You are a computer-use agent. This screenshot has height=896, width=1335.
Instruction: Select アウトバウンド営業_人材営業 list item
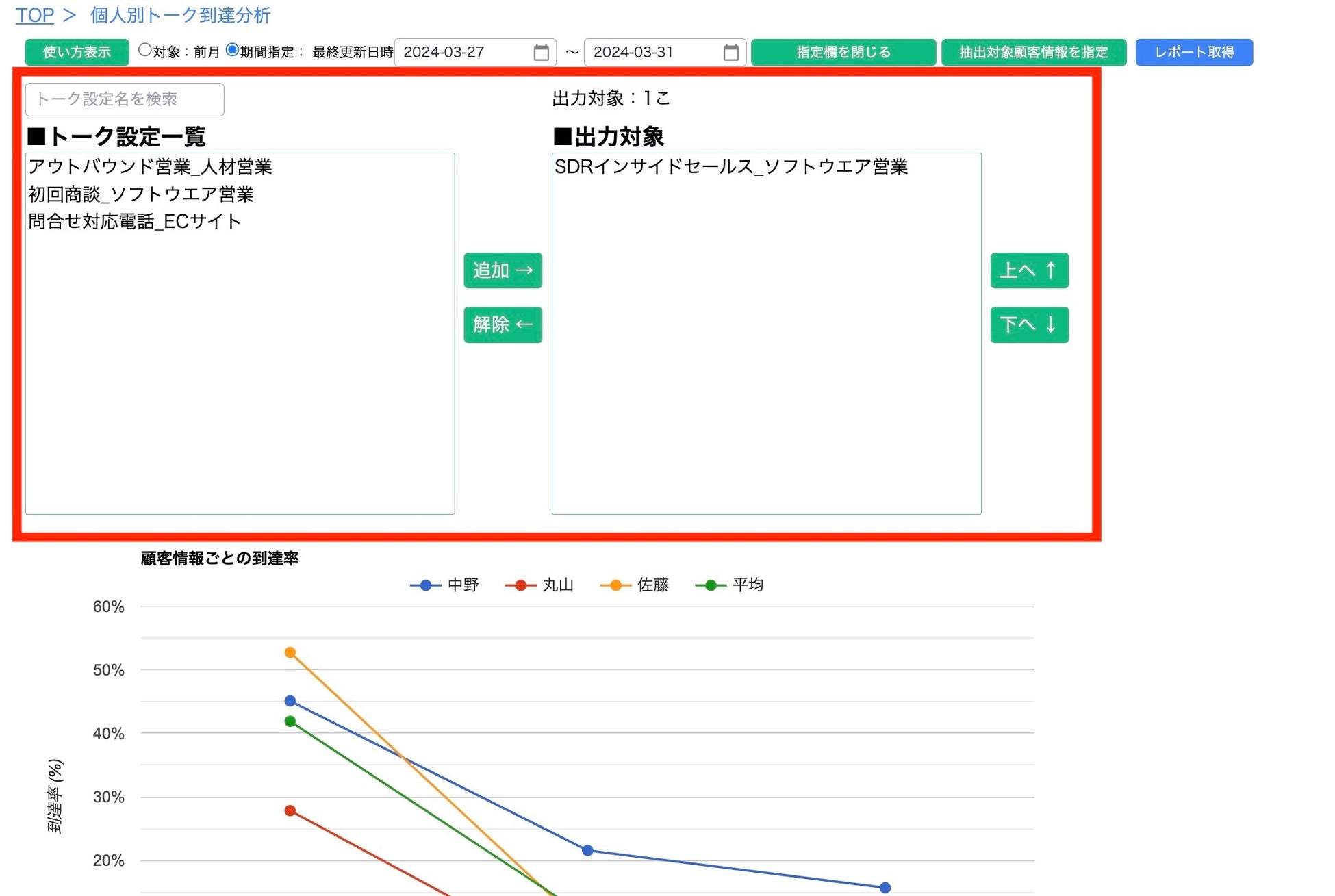(x=150, y=167)
